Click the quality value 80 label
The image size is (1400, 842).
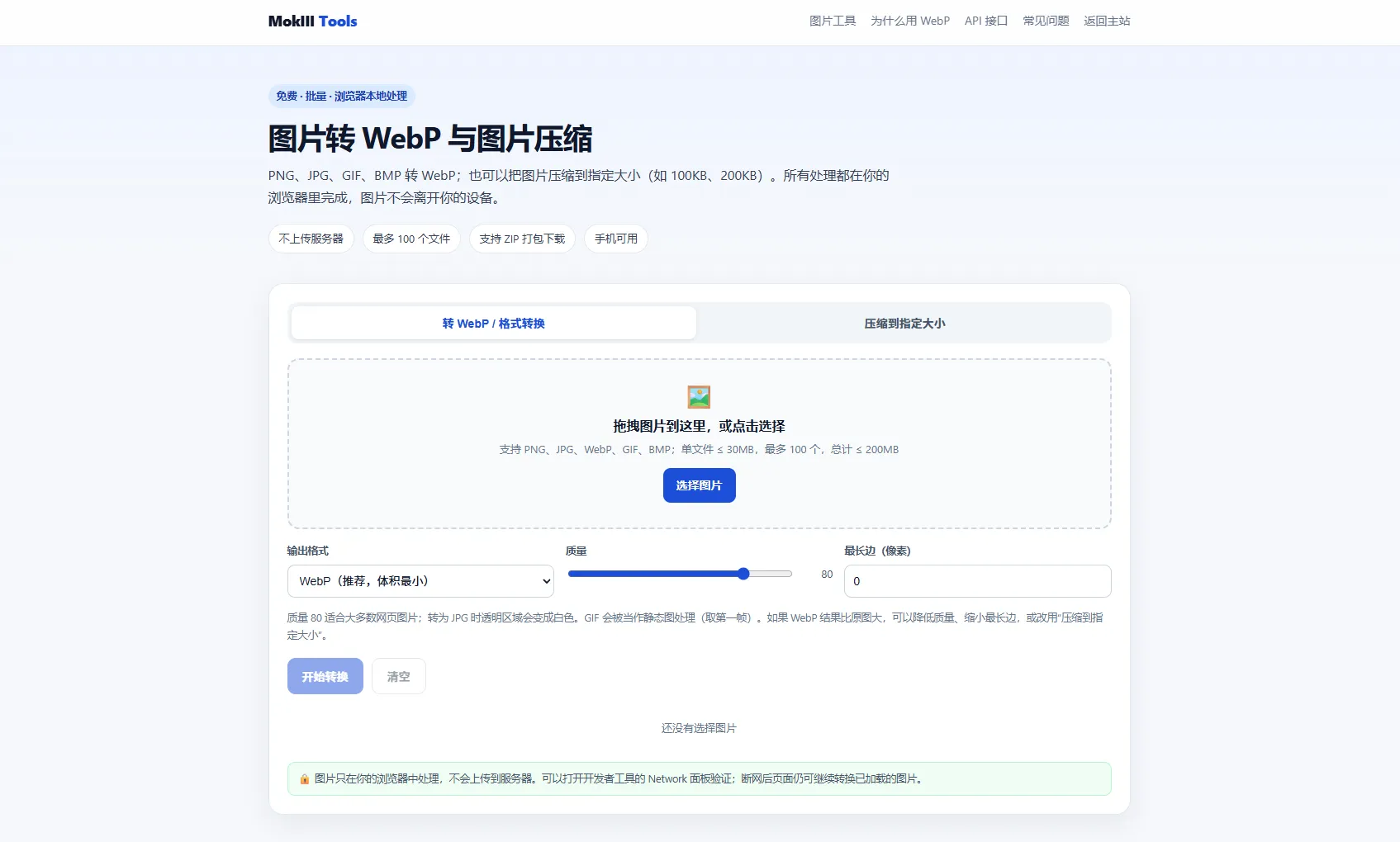click(x=827, y=575)
